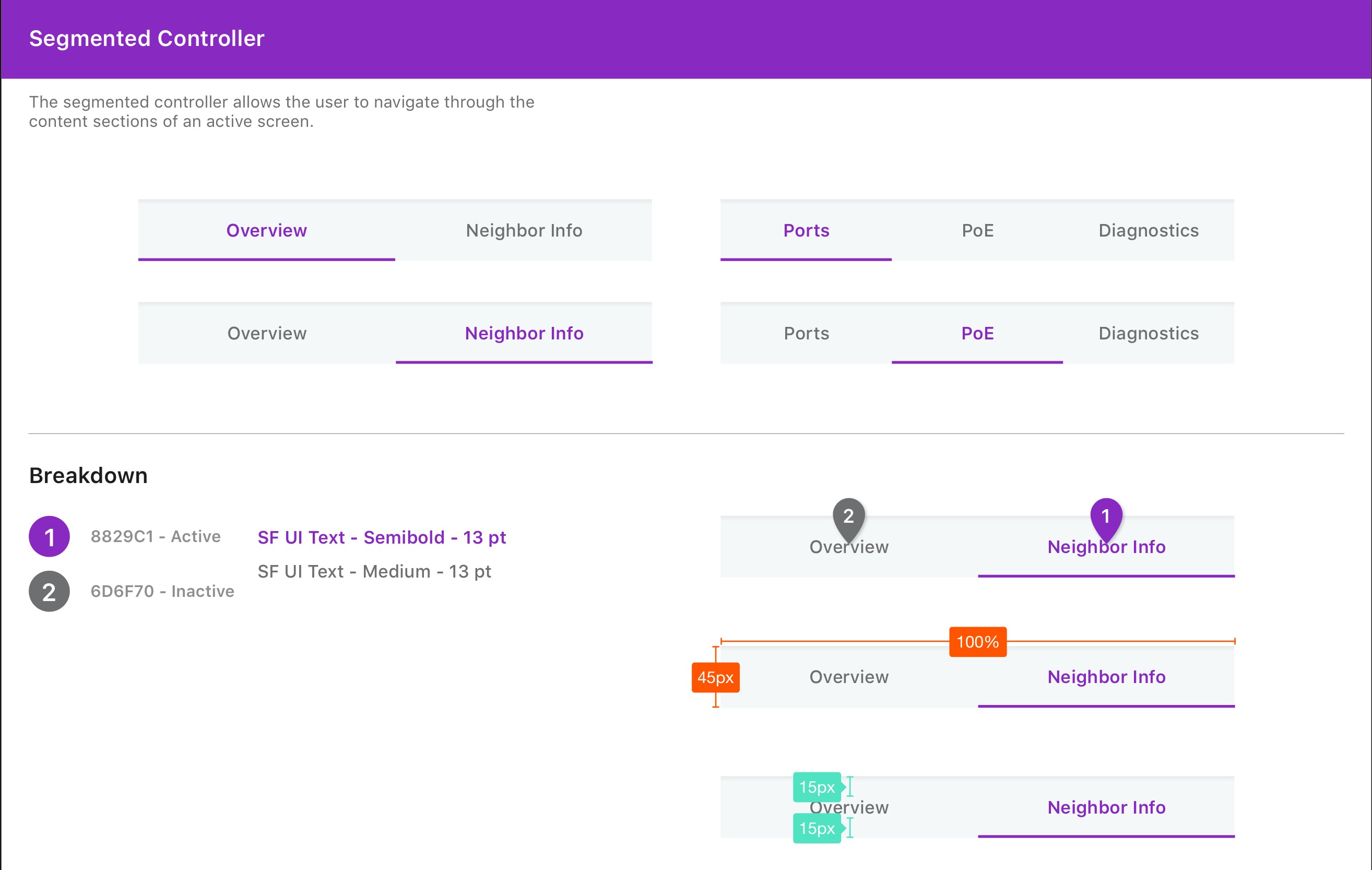Click the segmented controller description paragraph
1372x870 pixels.
click(x=282, y=112)
